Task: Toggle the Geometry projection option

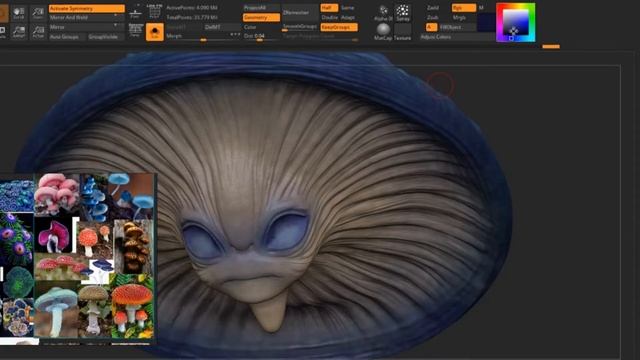Action: pyautogui.click(x=261, y=18)
